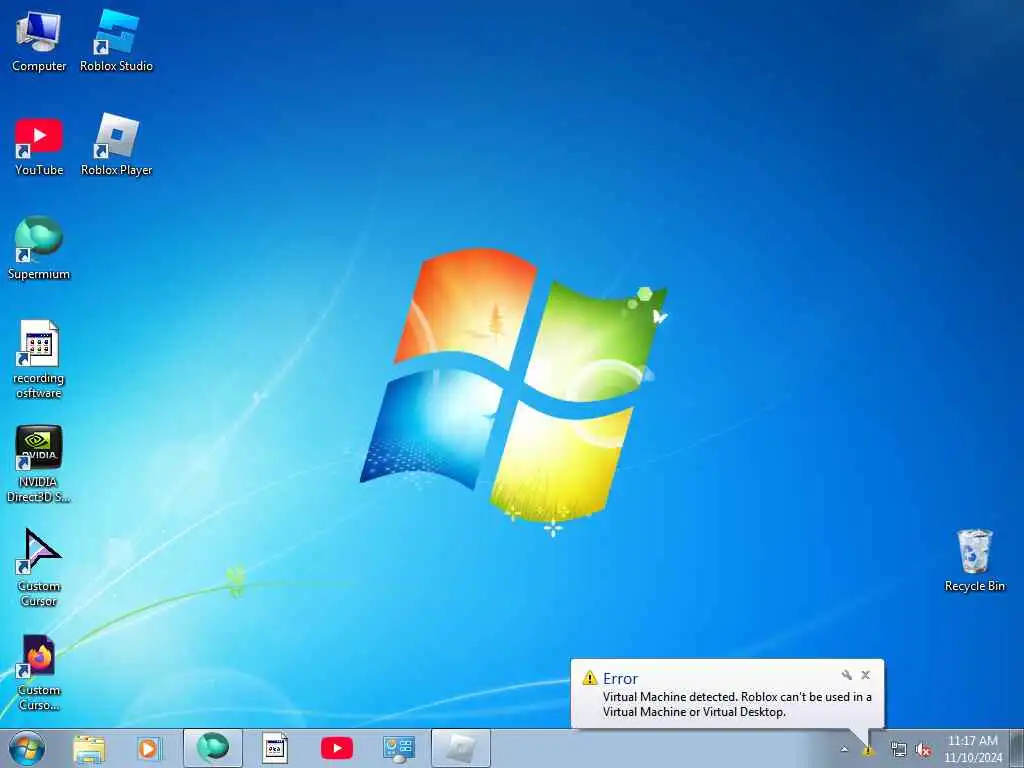This screenshot has width=1024, height=768.
Task: Launch the Roblox Studio shortcut
Action: pyautogui.click(x=116, y=40)
